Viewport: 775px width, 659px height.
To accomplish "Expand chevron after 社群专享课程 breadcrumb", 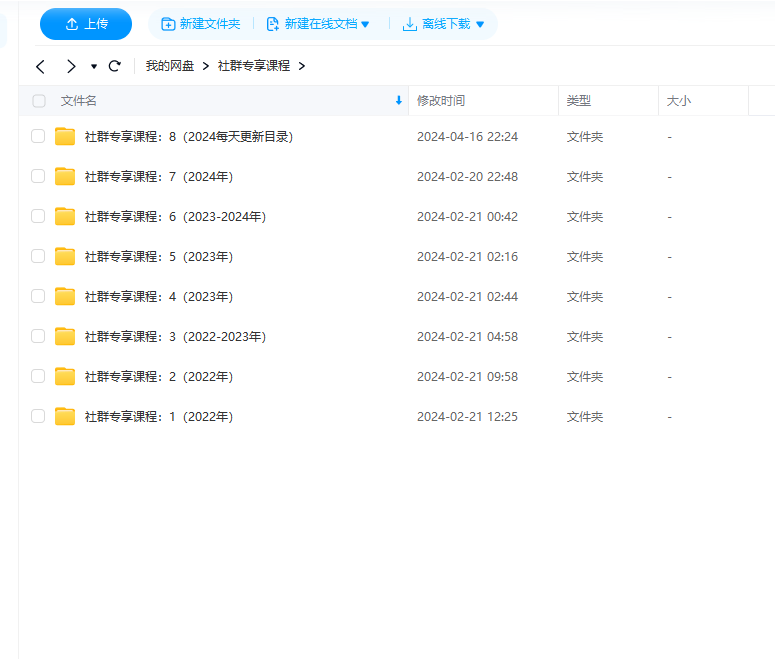I will [302, 66].
